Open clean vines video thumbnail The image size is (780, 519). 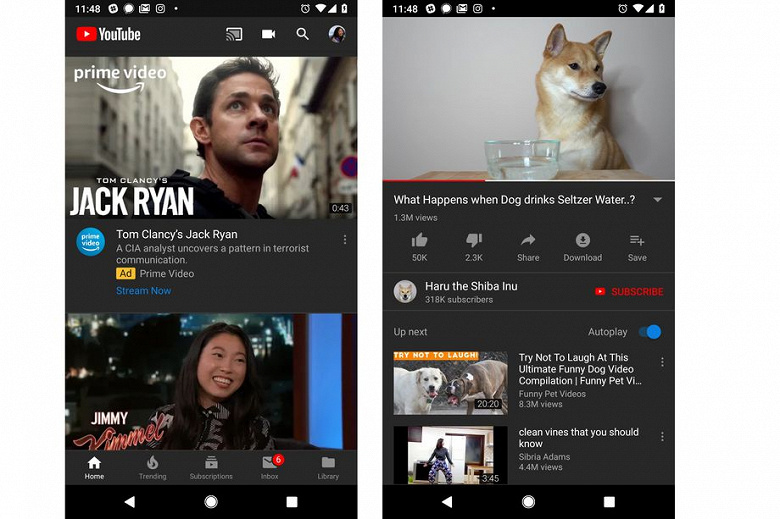click(x=451, y=455)
